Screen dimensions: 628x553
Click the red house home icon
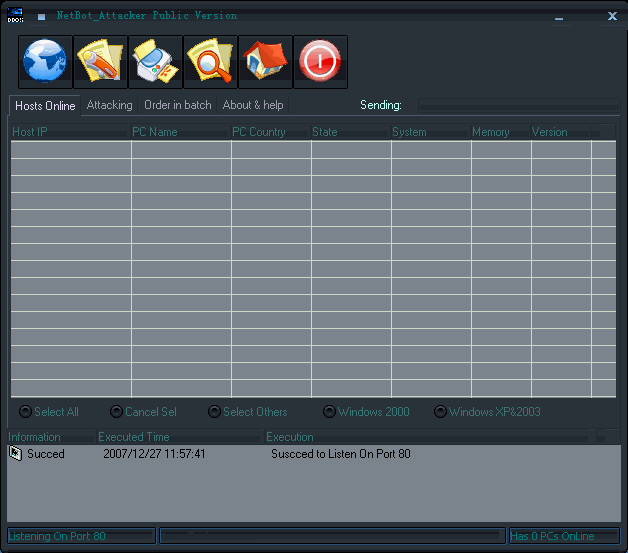tap(265, 62)
